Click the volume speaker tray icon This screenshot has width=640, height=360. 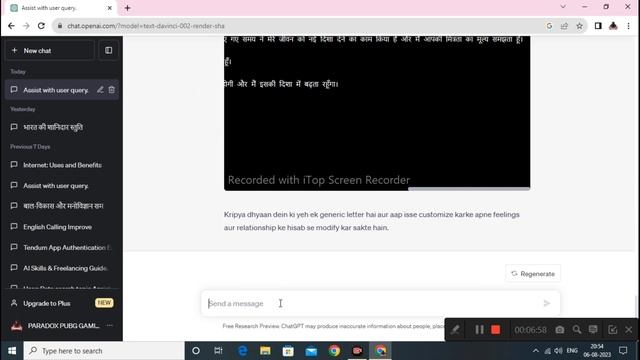pos(558,351)
